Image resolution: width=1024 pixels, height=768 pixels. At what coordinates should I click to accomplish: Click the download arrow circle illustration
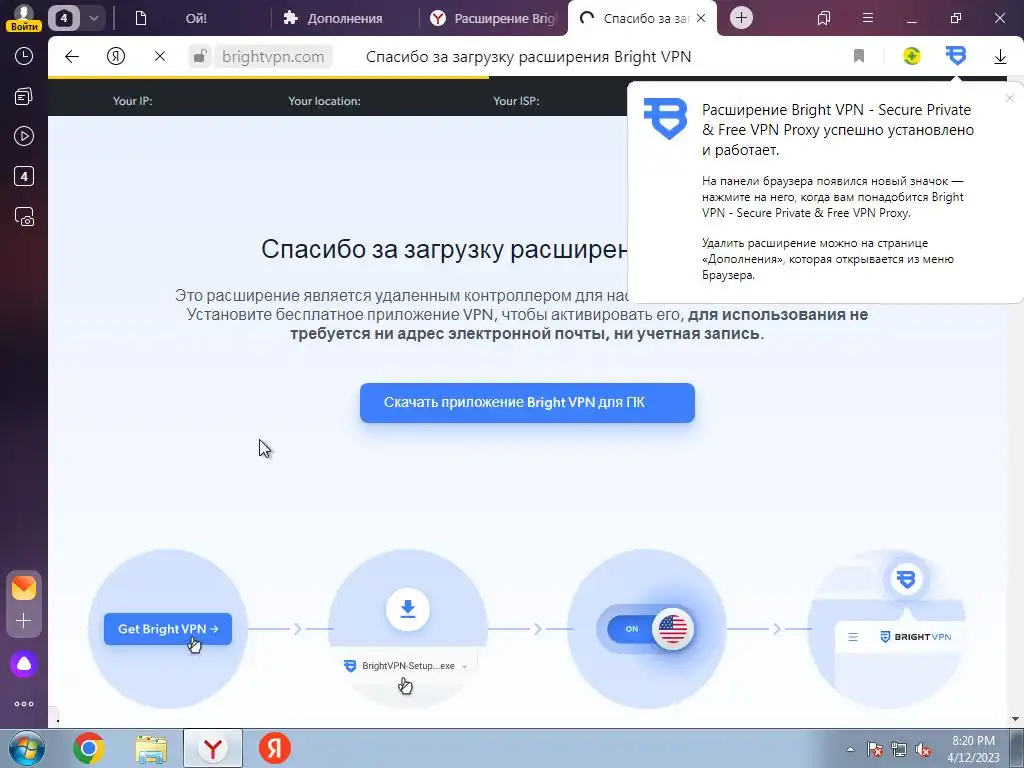tap(408, 609)
